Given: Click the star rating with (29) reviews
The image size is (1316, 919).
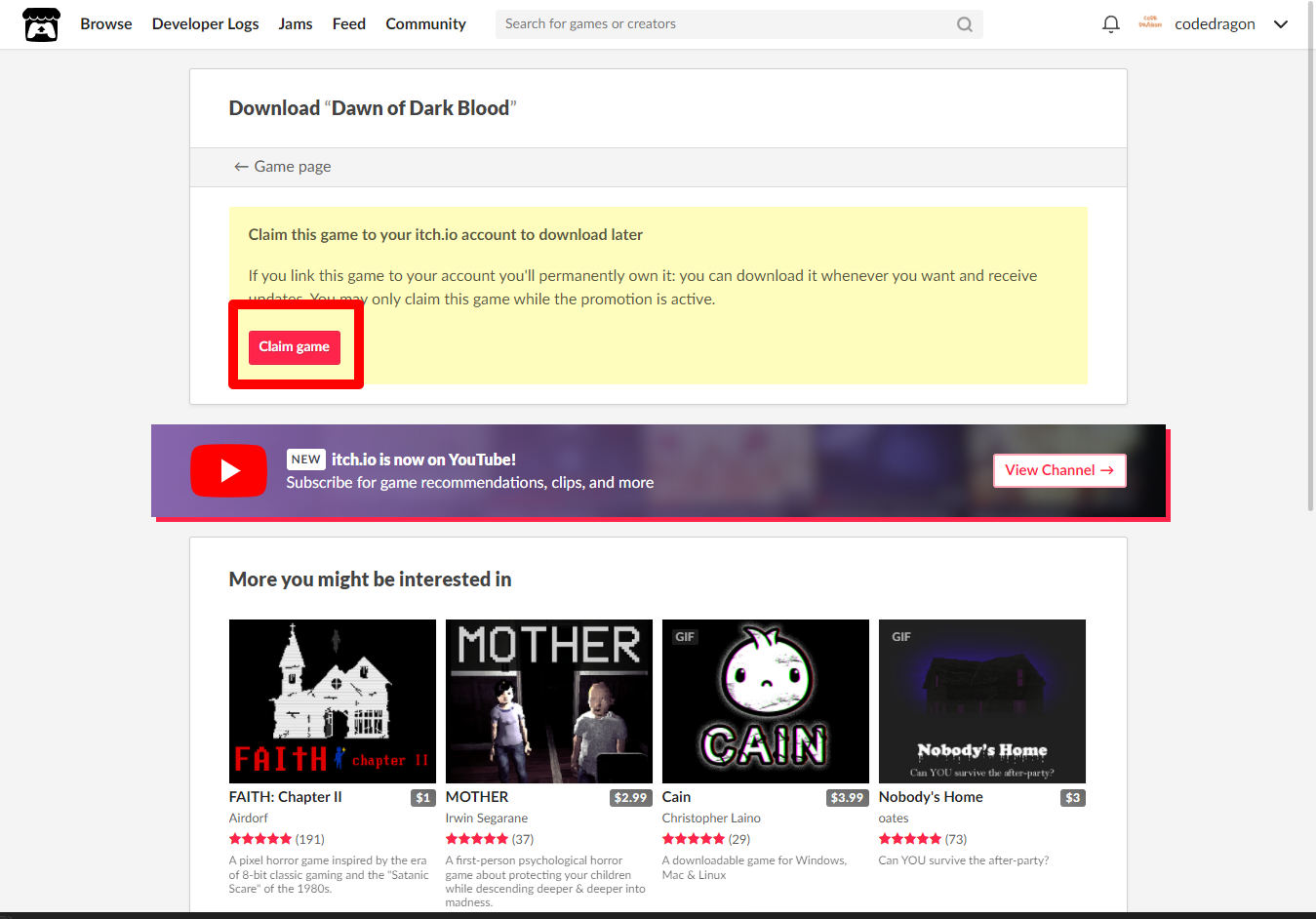Looking at the screenshot, I should [x=706, y=839].
